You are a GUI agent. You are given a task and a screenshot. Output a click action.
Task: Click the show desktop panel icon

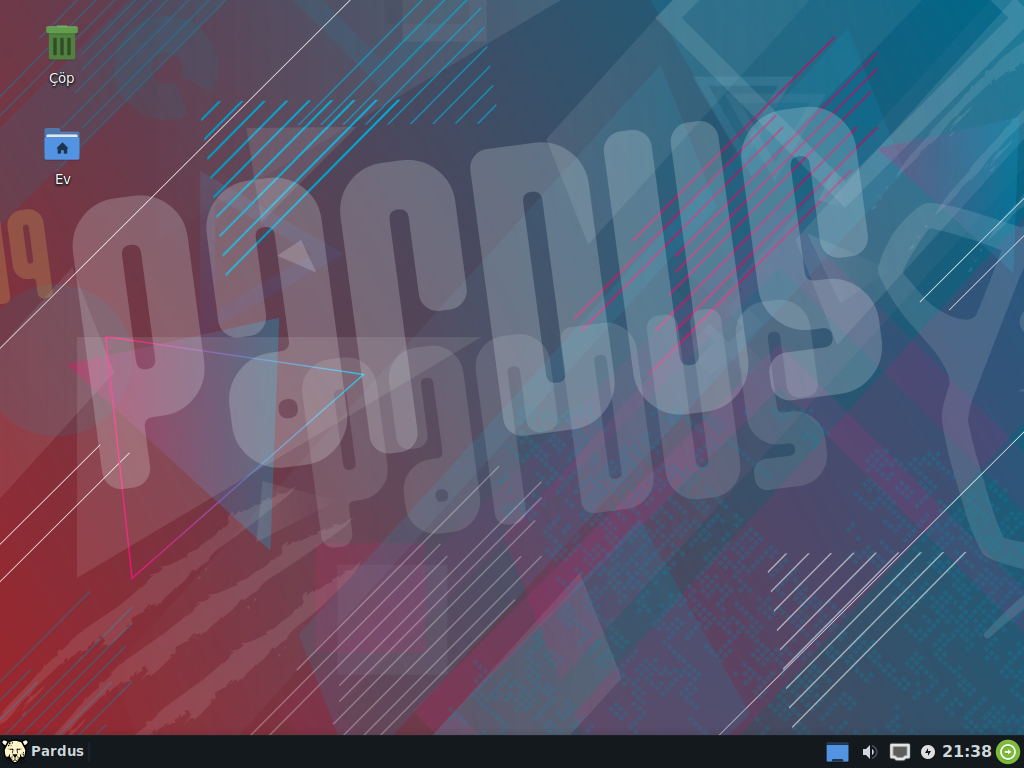(x=837, y=752)
